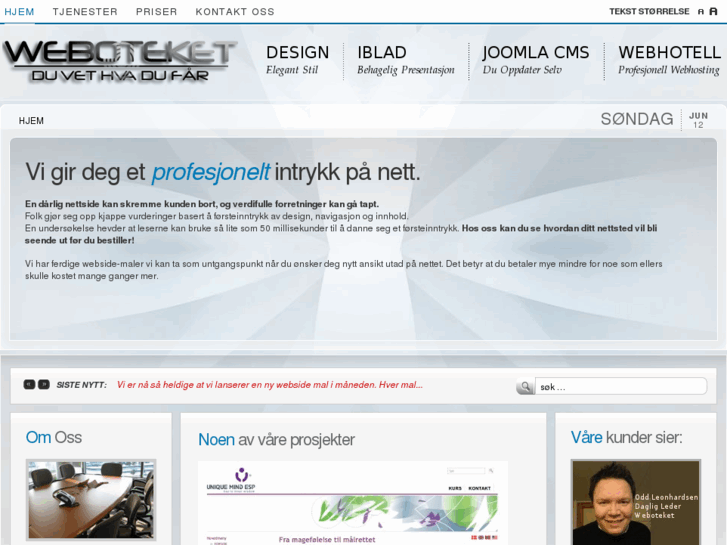
Task: Click the JUN 12 date
Action: tap(698, 120)
